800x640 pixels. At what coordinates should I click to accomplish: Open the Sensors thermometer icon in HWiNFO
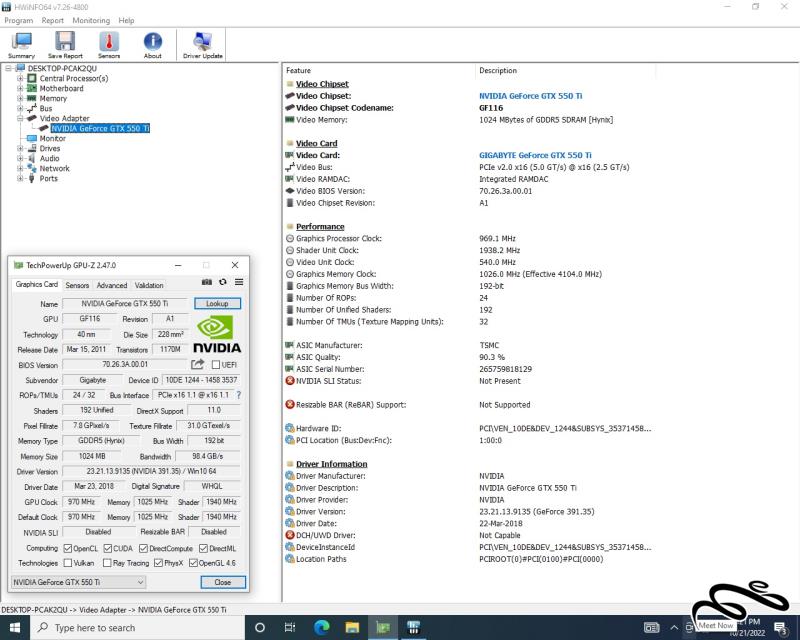[109, 45]
